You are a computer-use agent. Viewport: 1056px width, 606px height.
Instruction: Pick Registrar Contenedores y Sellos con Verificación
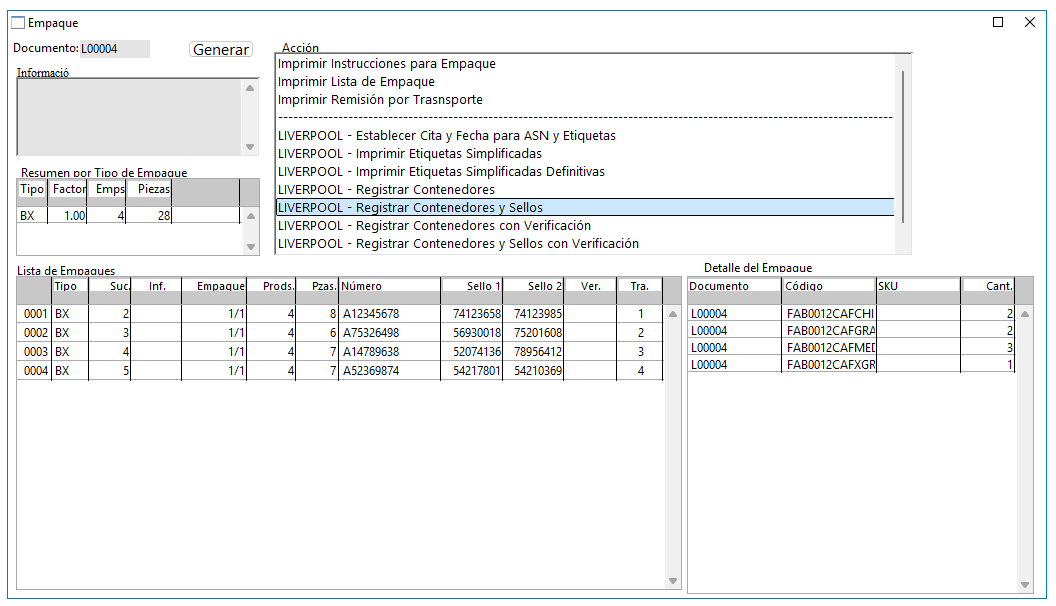click(x=458, y=244)
